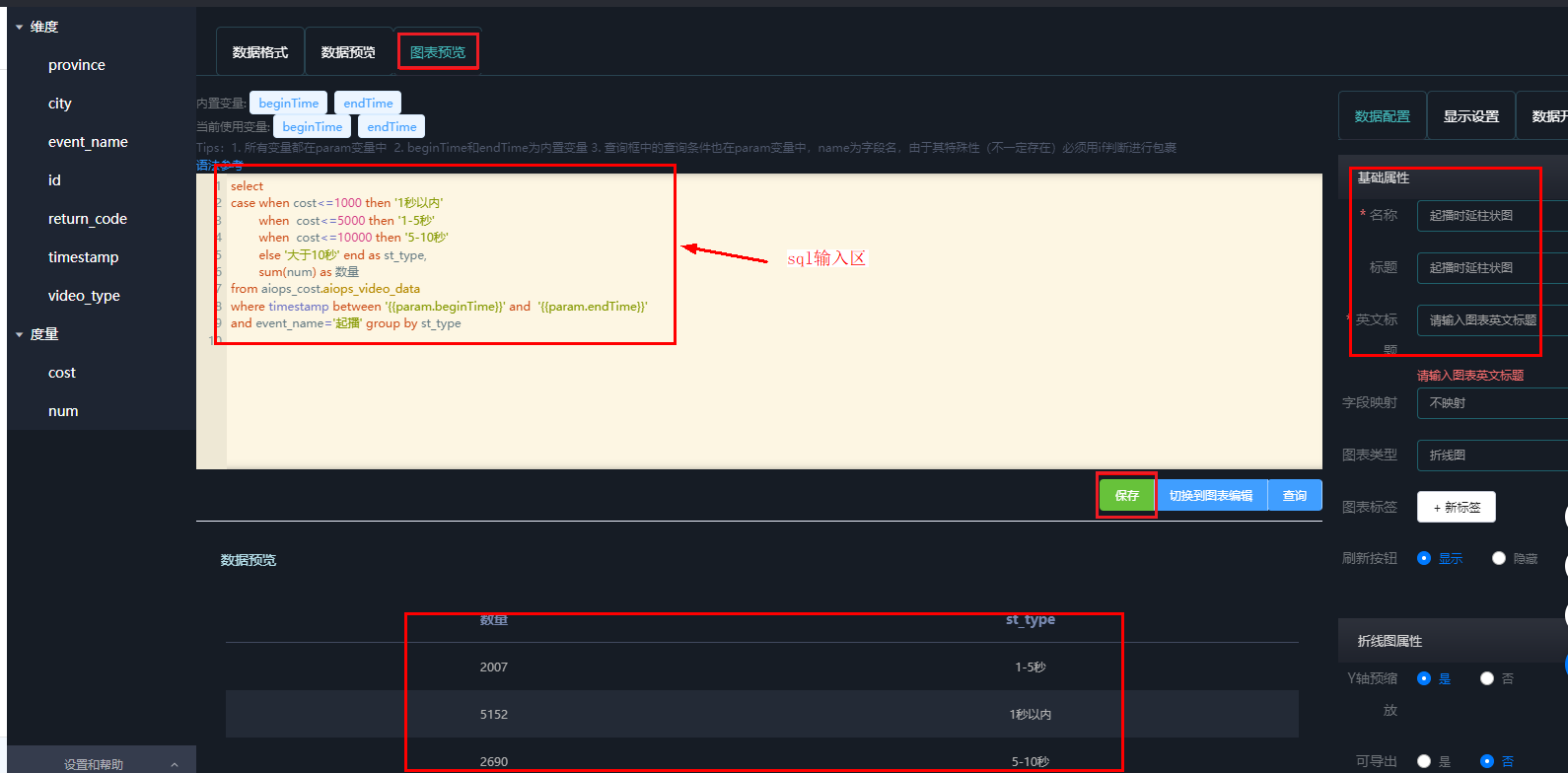Click the endTime tag beside 内置变量
1568x773 pixels.
[x=368, y=104]
